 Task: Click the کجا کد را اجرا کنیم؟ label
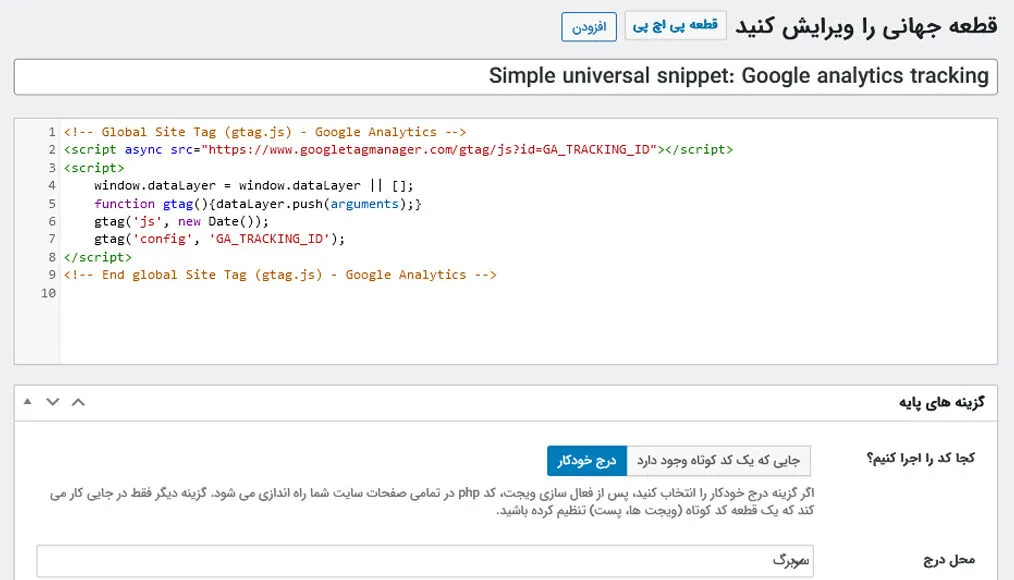point(920,458)
